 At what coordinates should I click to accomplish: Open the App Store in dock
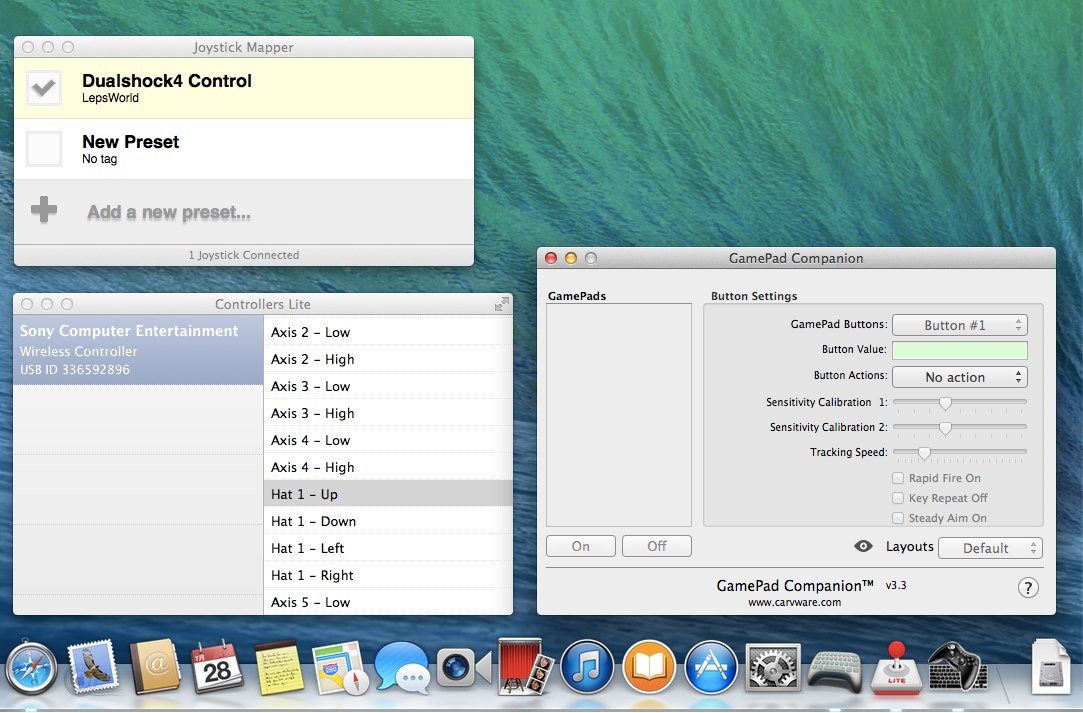click(x=711, y=667)
